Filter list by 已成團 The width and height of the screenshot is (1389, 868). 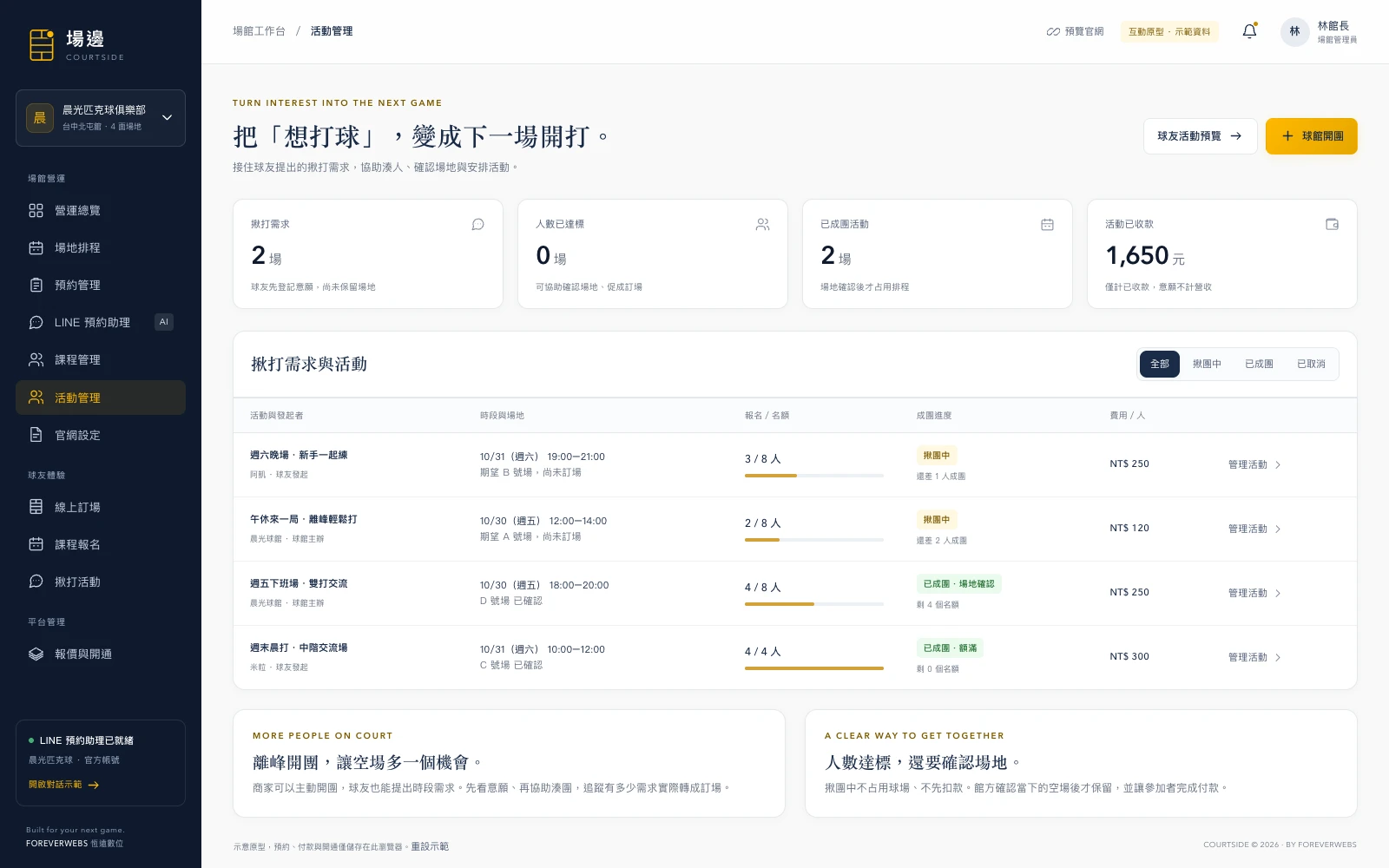(1259, 364)
